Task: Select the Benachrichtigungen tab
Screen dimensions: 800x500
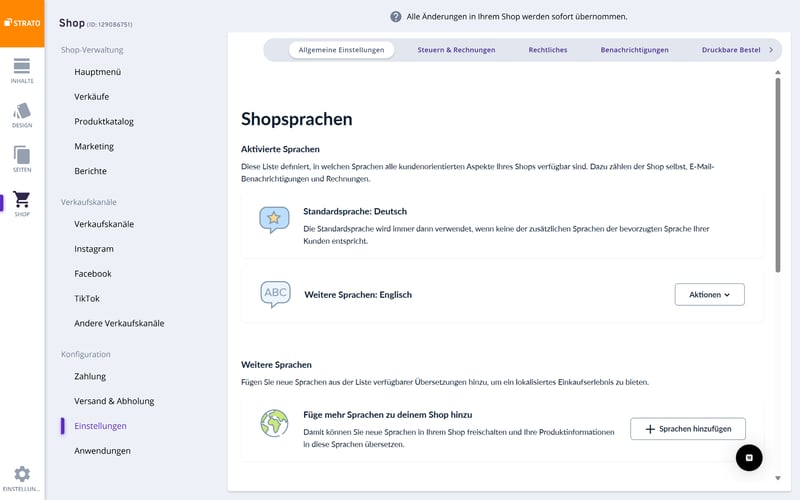Action: click(634, 49)
